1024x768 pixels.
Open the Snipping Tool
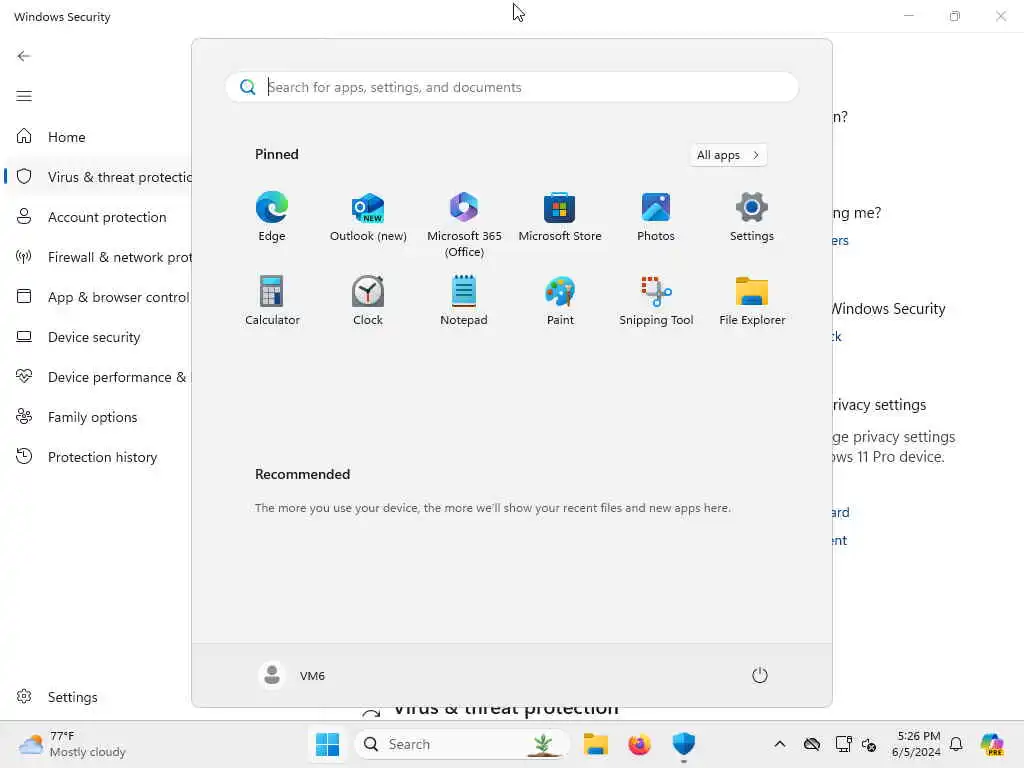(656, 300)
